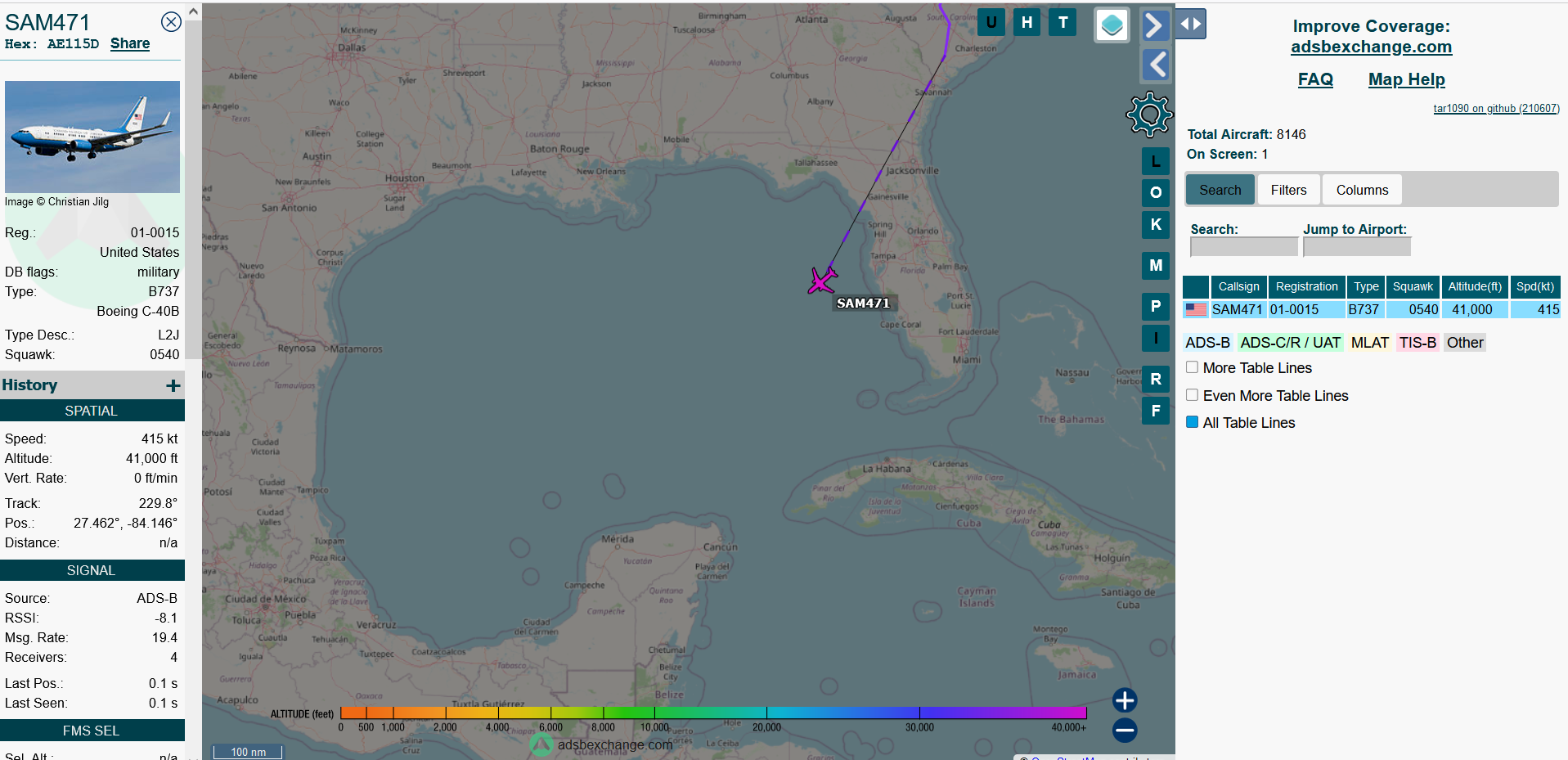Image resolution: width=1568 pixels, height=760 pixels.
Task: Focus the Jump to Airport field
Action: click(x=1356, y=247)
